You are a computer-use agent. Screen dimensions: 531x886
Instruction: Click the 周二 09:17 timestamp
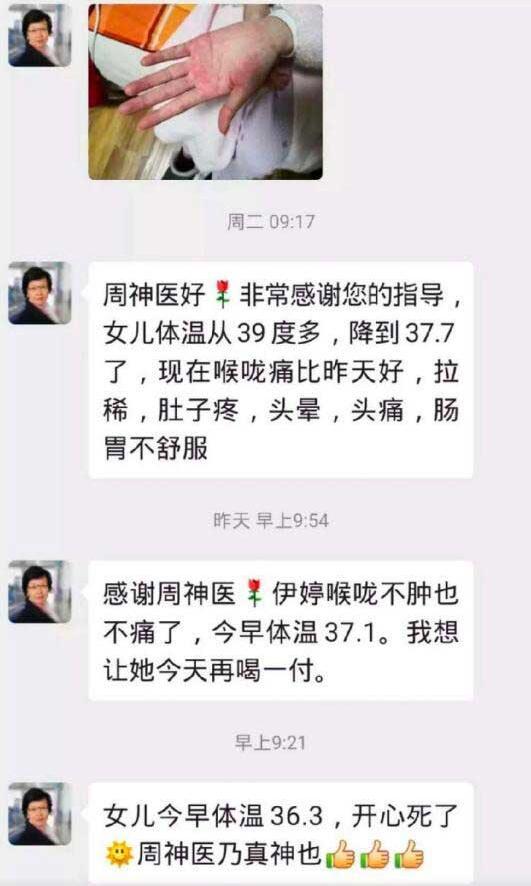(271, 222)
